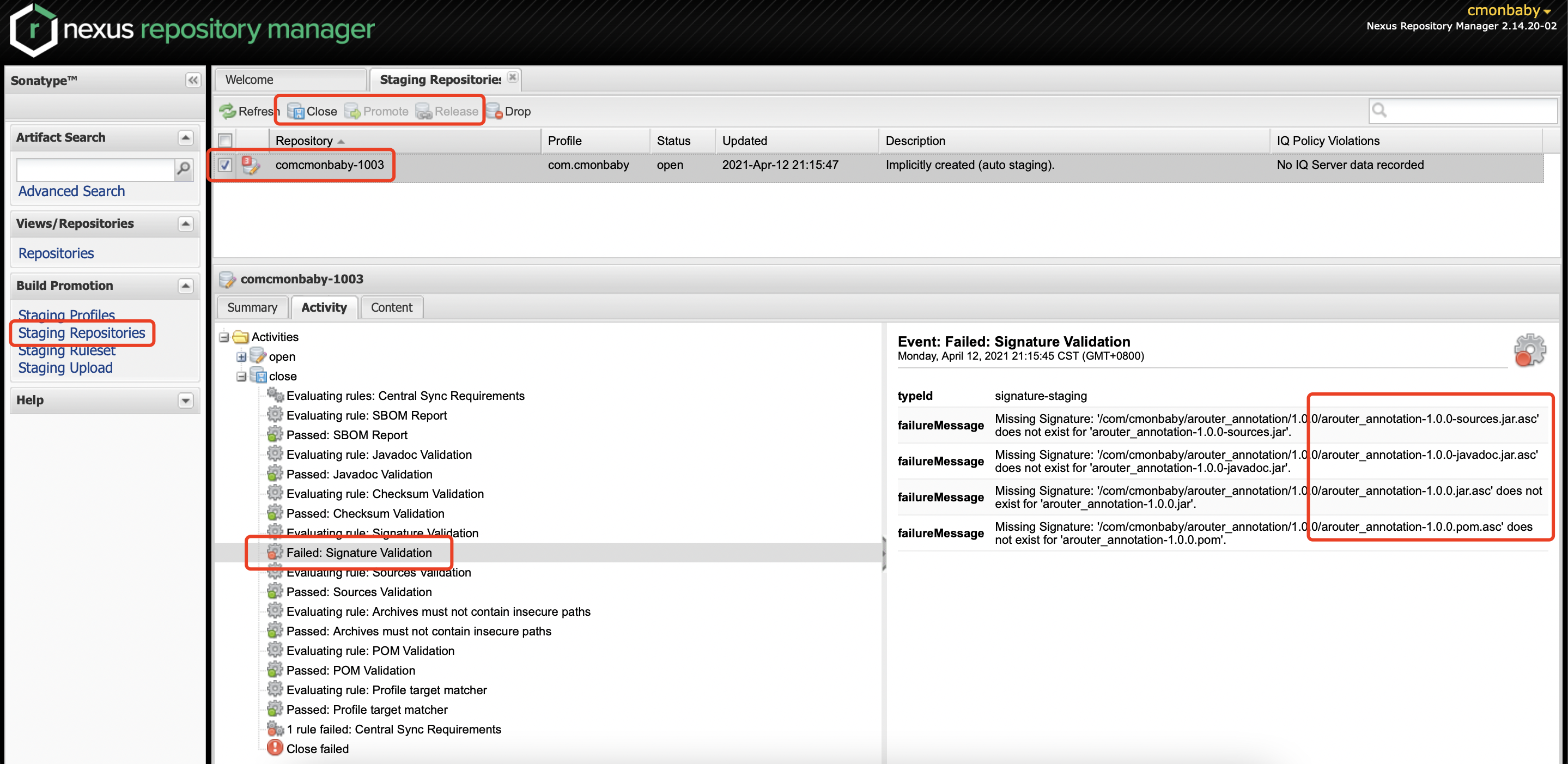Click the red Close failed error icon
1568x764 pixels.
pos(275,748)
